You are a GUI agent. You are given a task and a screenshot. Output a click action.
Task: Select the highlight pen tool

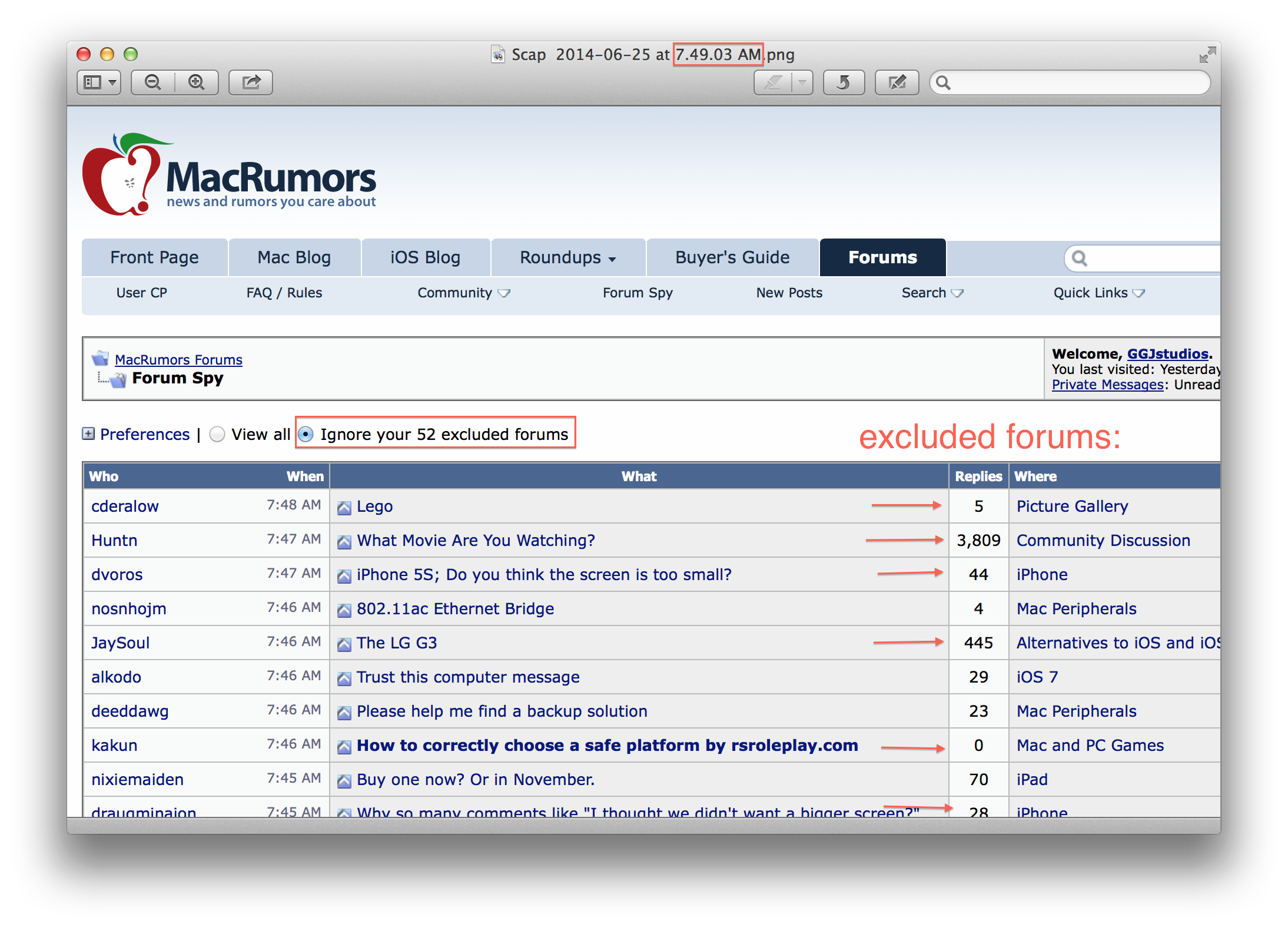tap(773, 82)
